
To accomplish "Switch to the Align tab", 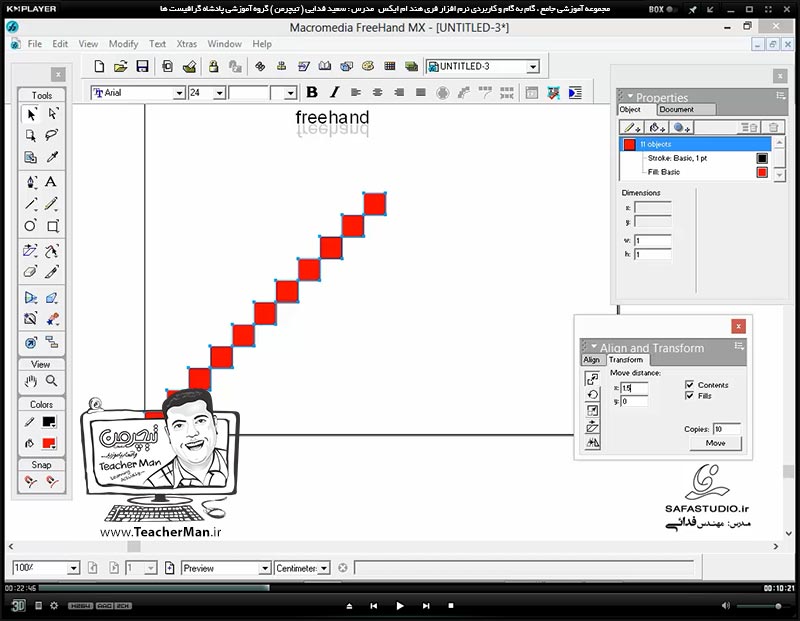I will [592, 360].
